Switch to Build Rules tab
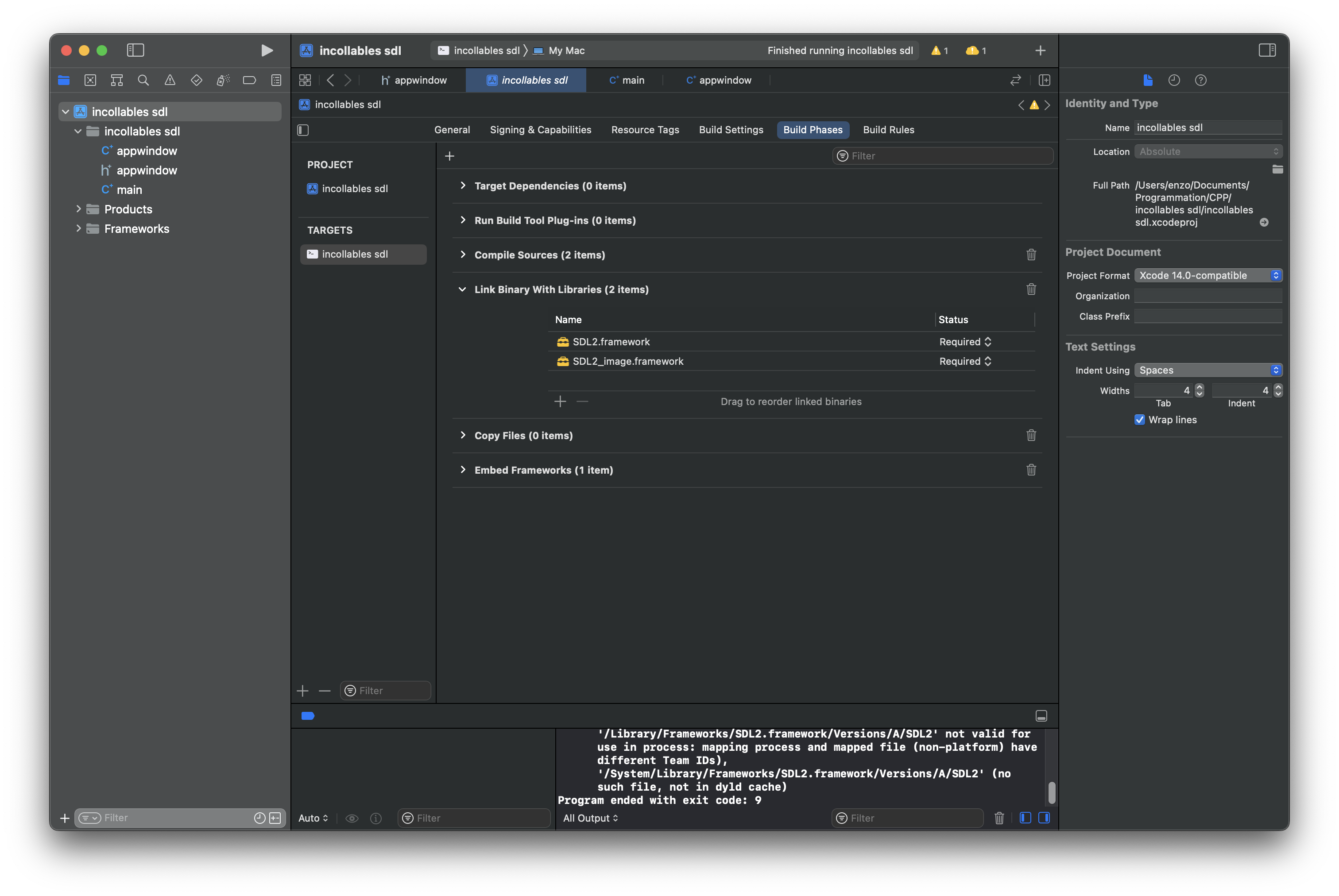Image resolution: width=1339 pixels, height=896 pixels. tap(888, 130)
